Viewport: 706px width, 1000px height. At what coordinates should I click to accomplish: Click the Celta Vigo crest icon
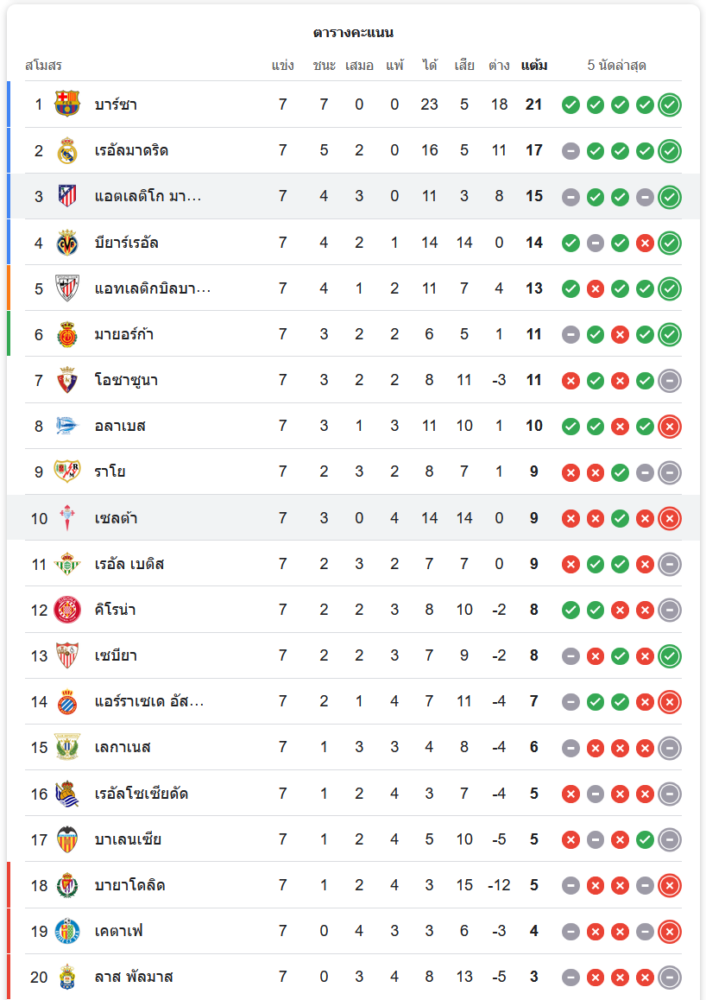[67, 518]
